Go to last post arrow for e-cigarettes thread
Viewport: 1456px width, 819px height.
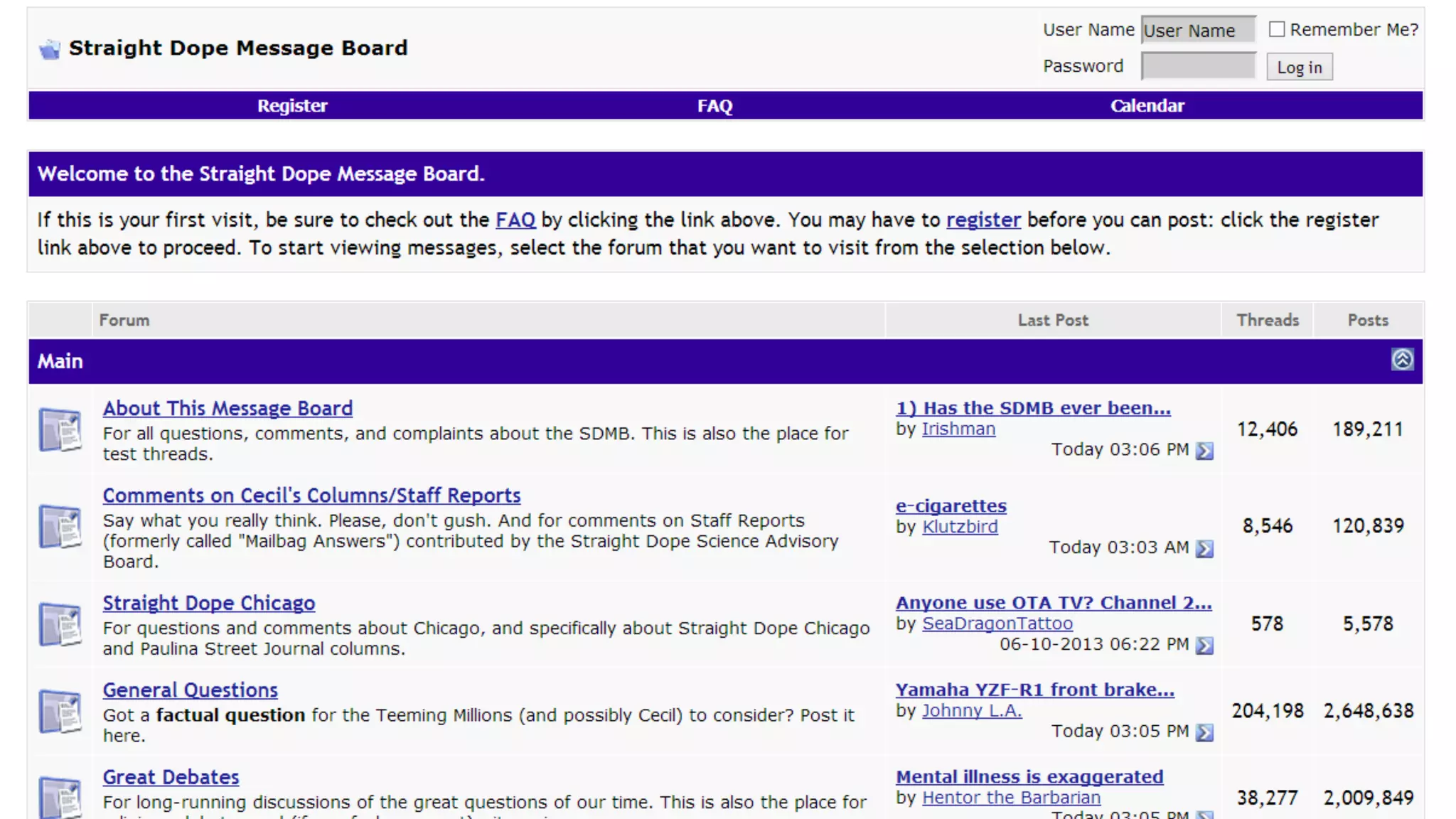click(1204, 548)
